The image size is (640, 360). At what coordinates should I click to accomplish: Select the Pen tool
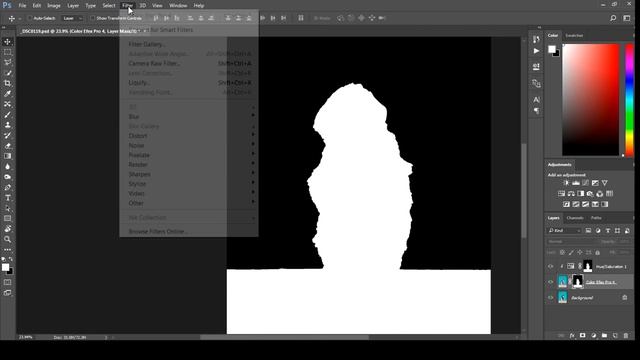pos(7,187)
